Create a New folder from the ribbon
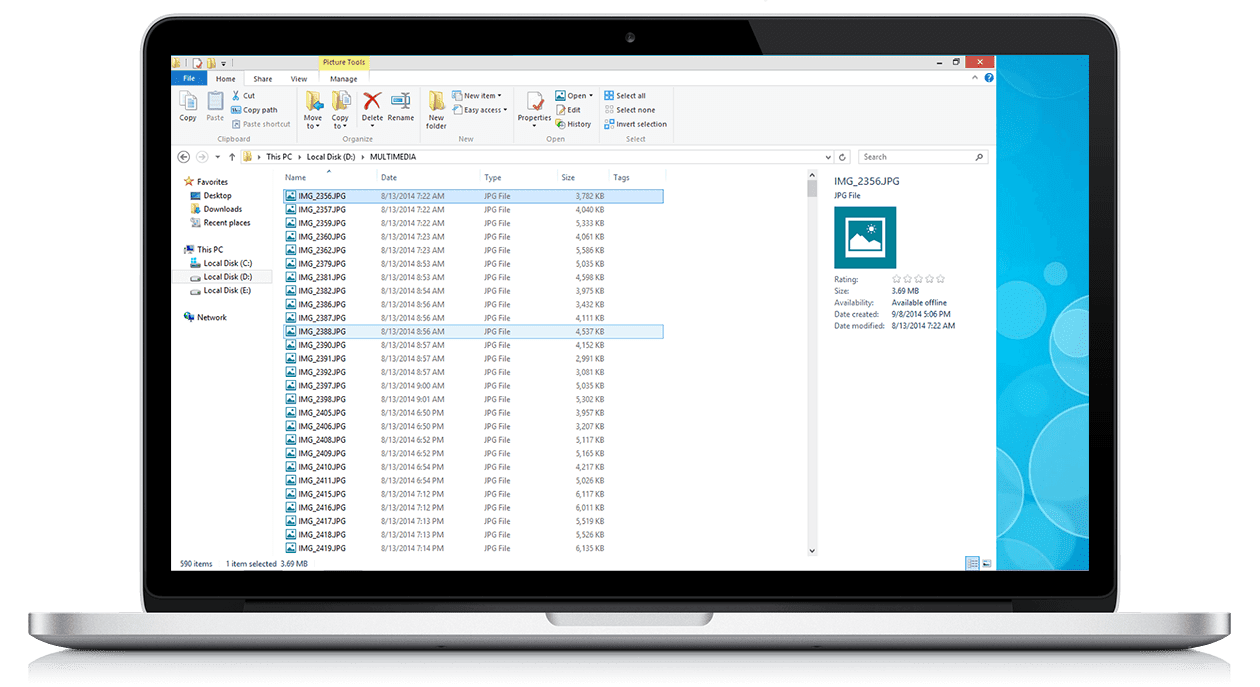Image resolution: width=1260 pixels, height=687 pixels. point(437,109)
